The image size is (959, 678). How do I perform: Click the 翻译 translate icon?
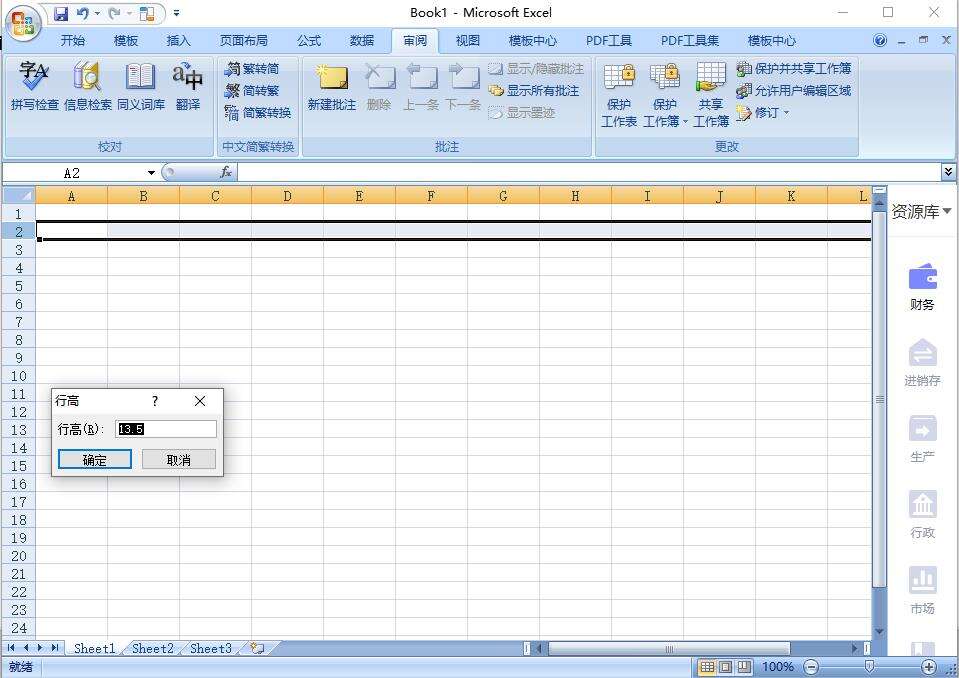(187, 85)
